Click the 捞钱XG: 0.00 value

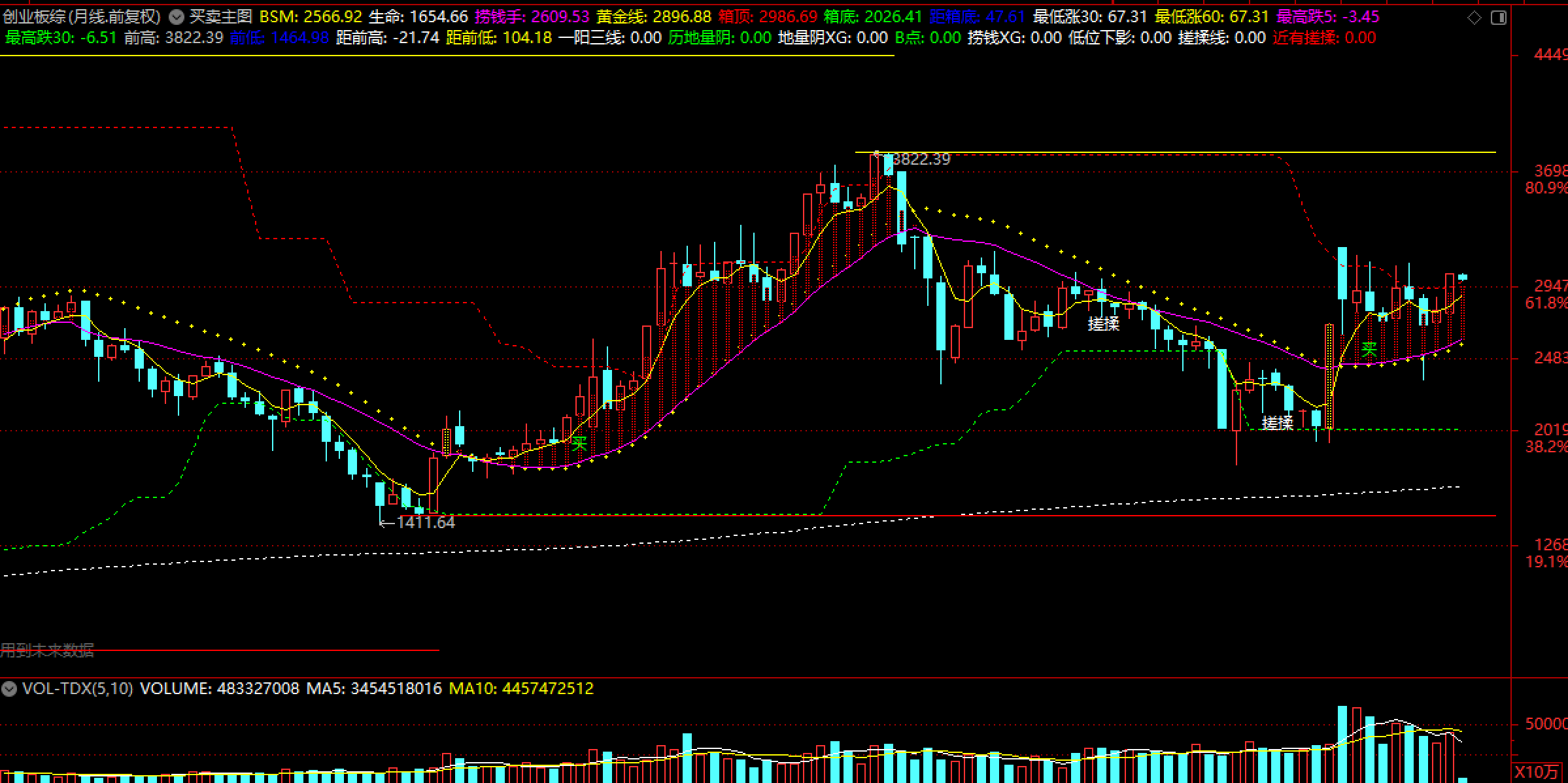[1015, 37]
